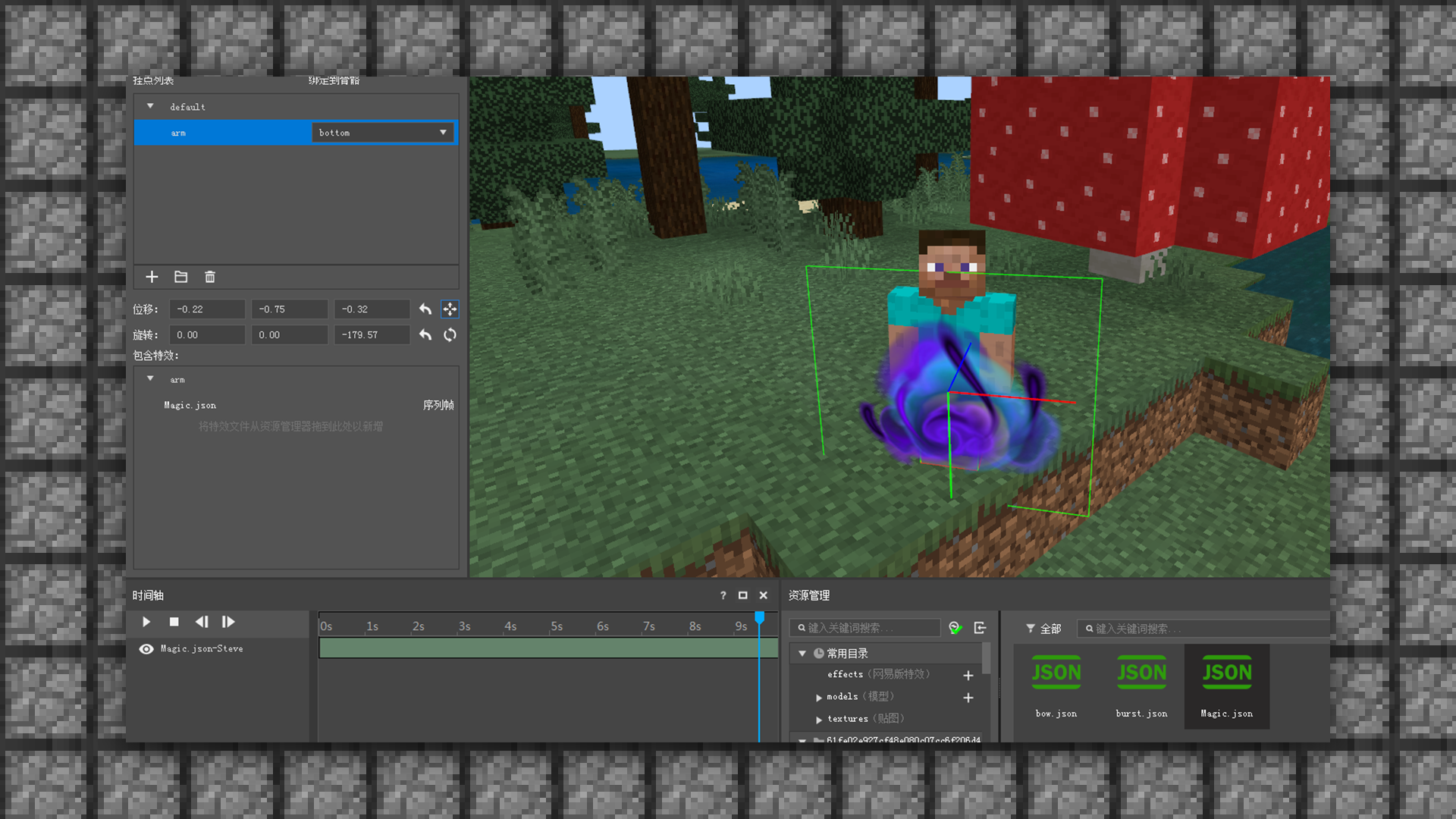Expand the textures folder node
This screenshot has height=819, width=1456.
(x=819, y=720)
